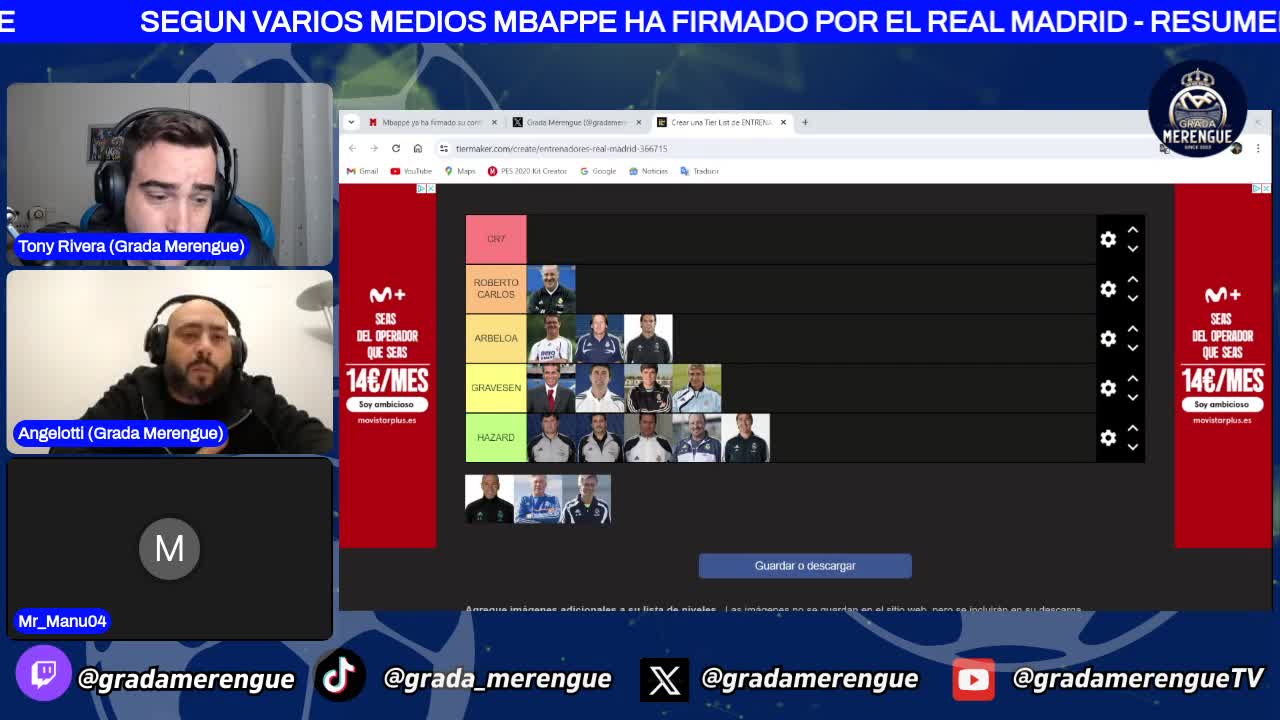
Task: Select the orange Roberto Carlos tier label
Action: coord(496,289)
